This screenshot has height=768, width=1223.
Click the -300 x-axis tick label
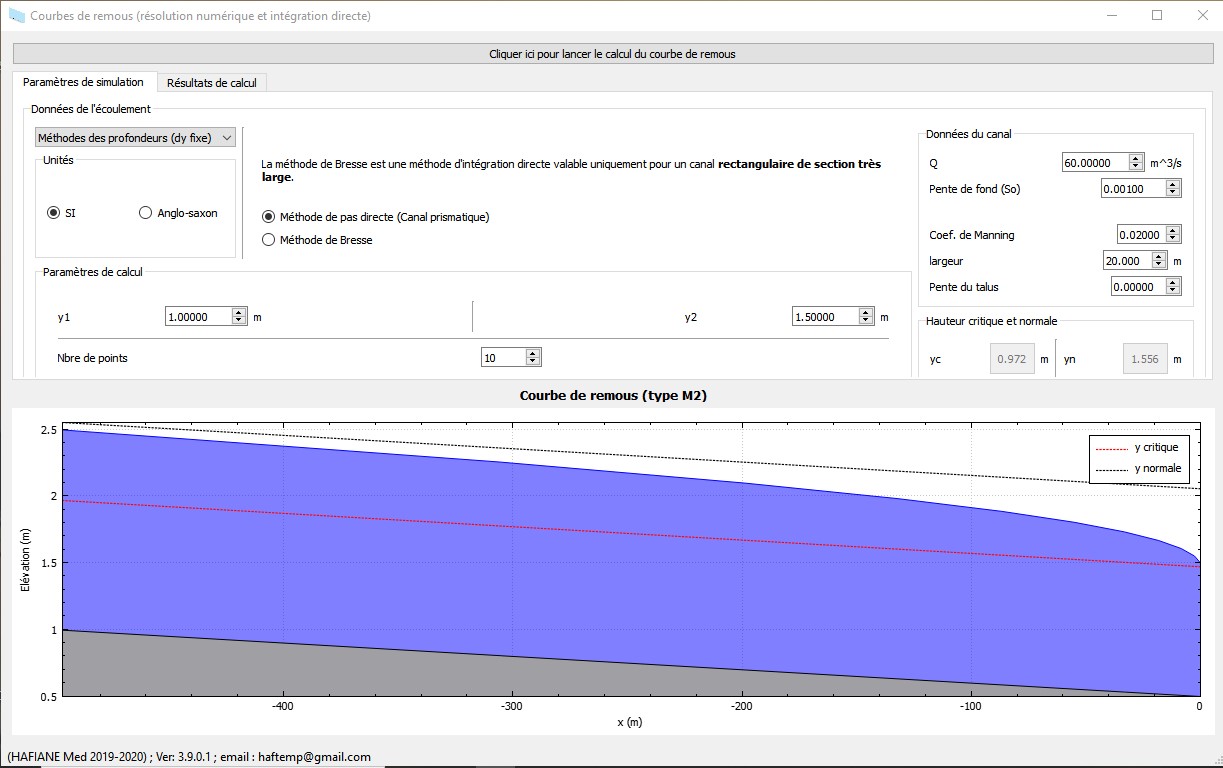[x=512, y=706]
